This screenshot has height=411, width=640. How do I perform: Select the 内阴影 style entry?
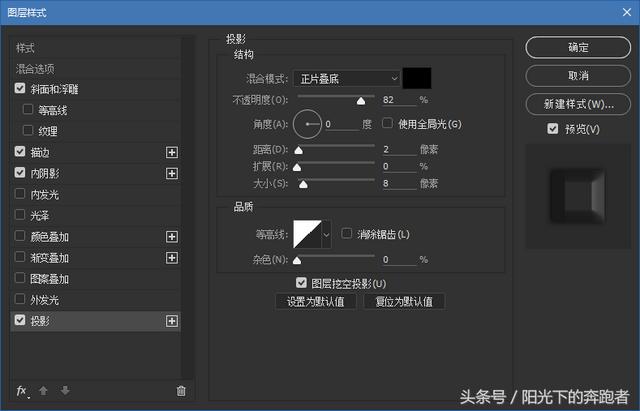[x=45, y=173]
